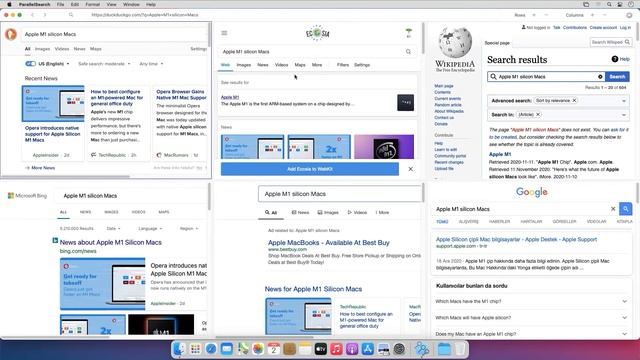The width and height of the screenshot is (640, 360).
Task: Click the Ecosia tree counter icon
Action: click(409, 33)
